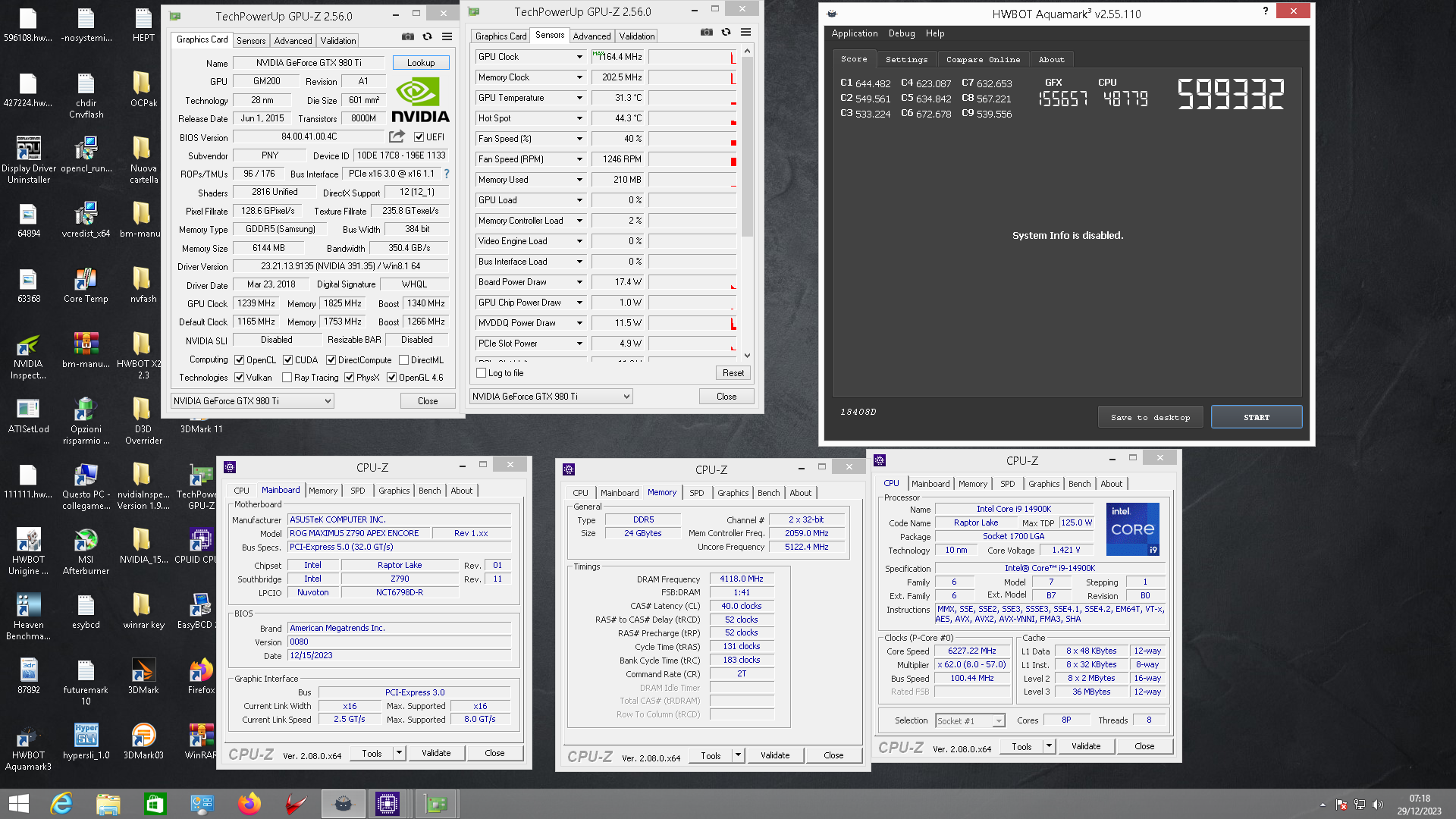Open Internet Explorer from taskbar
This screenshot has height=819, width=1456.
(61, 804)
